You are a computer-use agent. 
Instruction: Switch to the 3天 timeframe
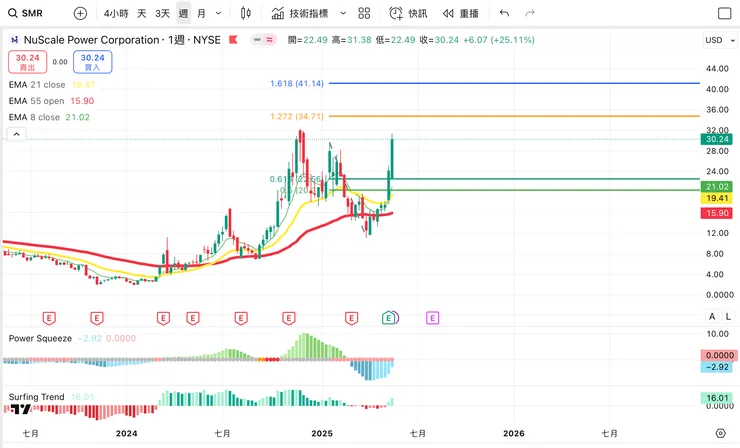pos(162,13)
